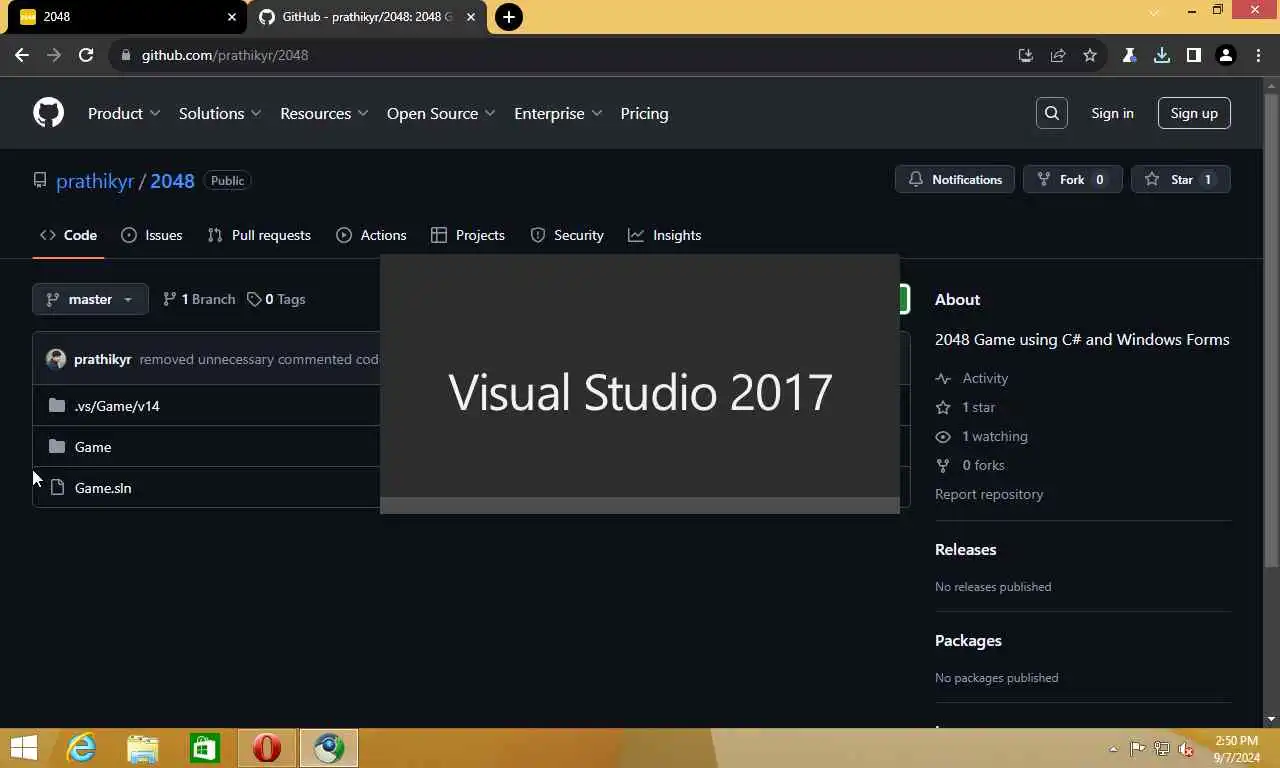
Task: Show hidden system tray icons
Action: coord(1113,749)
